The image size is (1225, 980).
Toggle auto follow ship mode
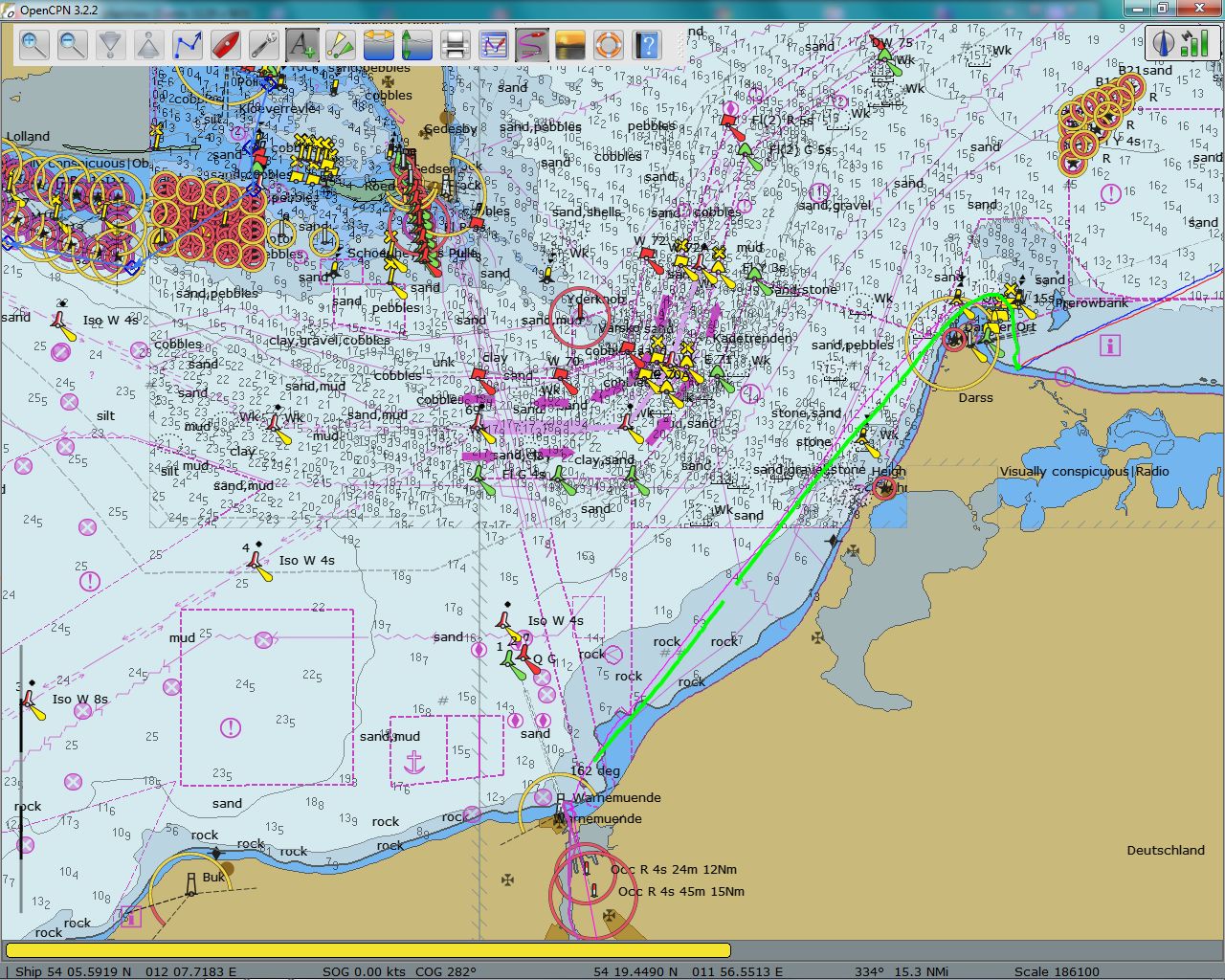click(226, 44)
